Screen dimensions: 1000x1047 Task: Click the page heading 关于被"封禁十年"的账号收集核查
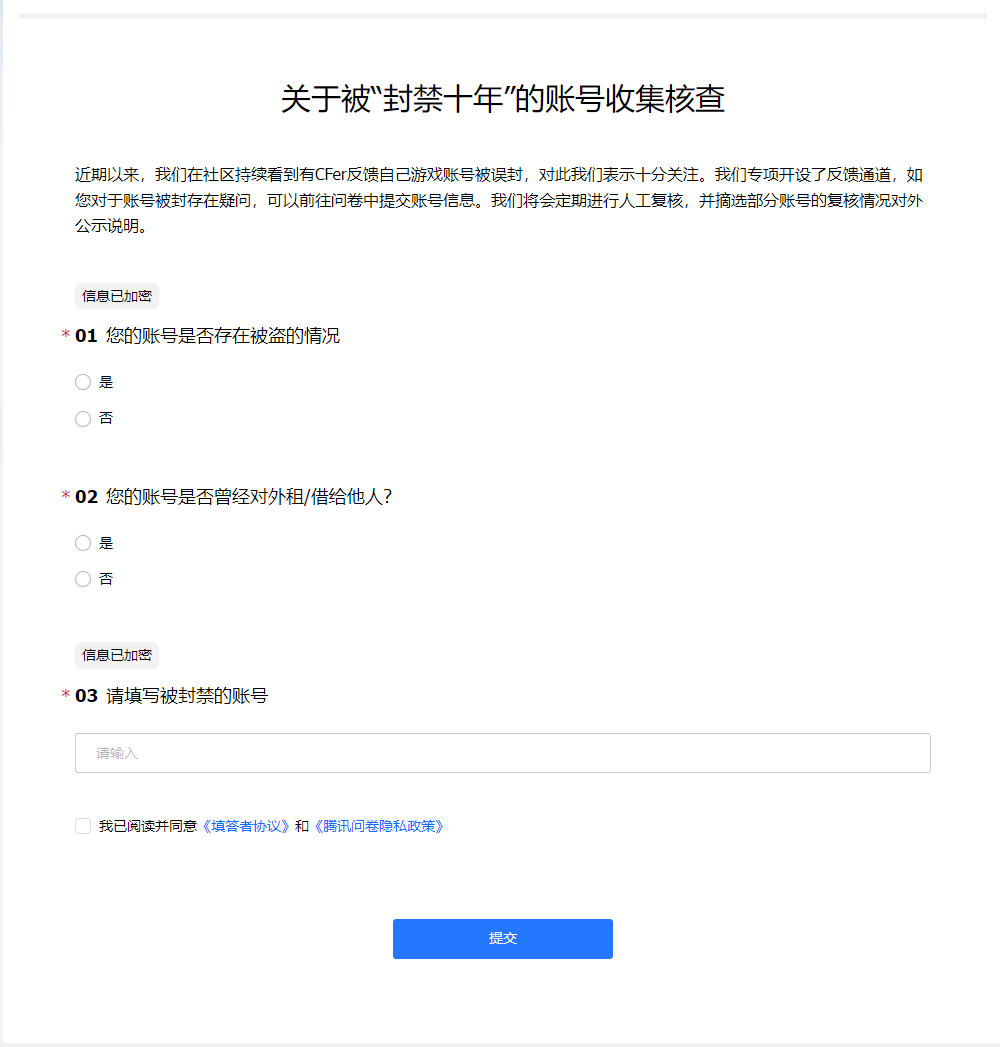pos(503,99)
